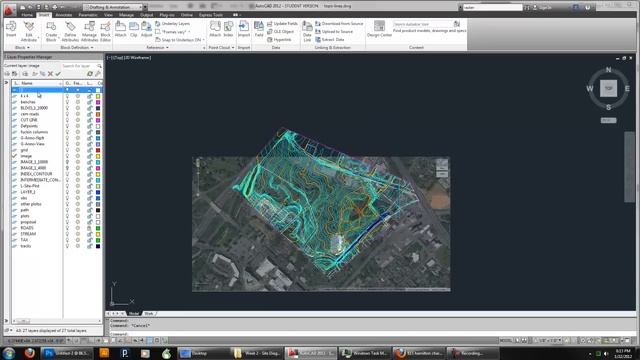The width and height of the screenshot is (640, 360).
Task: Open Firefox from the Windows taskbar
Action: (29, 353)
